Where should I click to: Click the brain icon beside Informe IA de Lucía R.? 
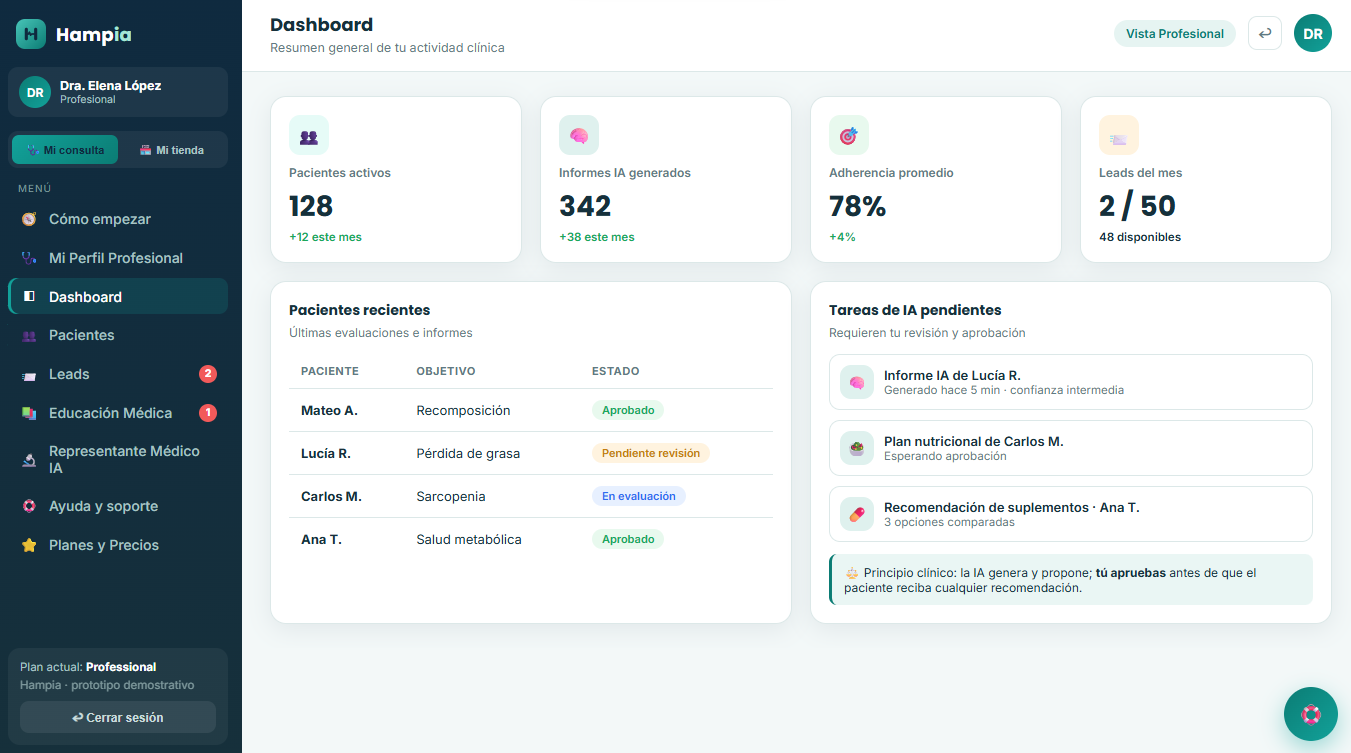857,382
